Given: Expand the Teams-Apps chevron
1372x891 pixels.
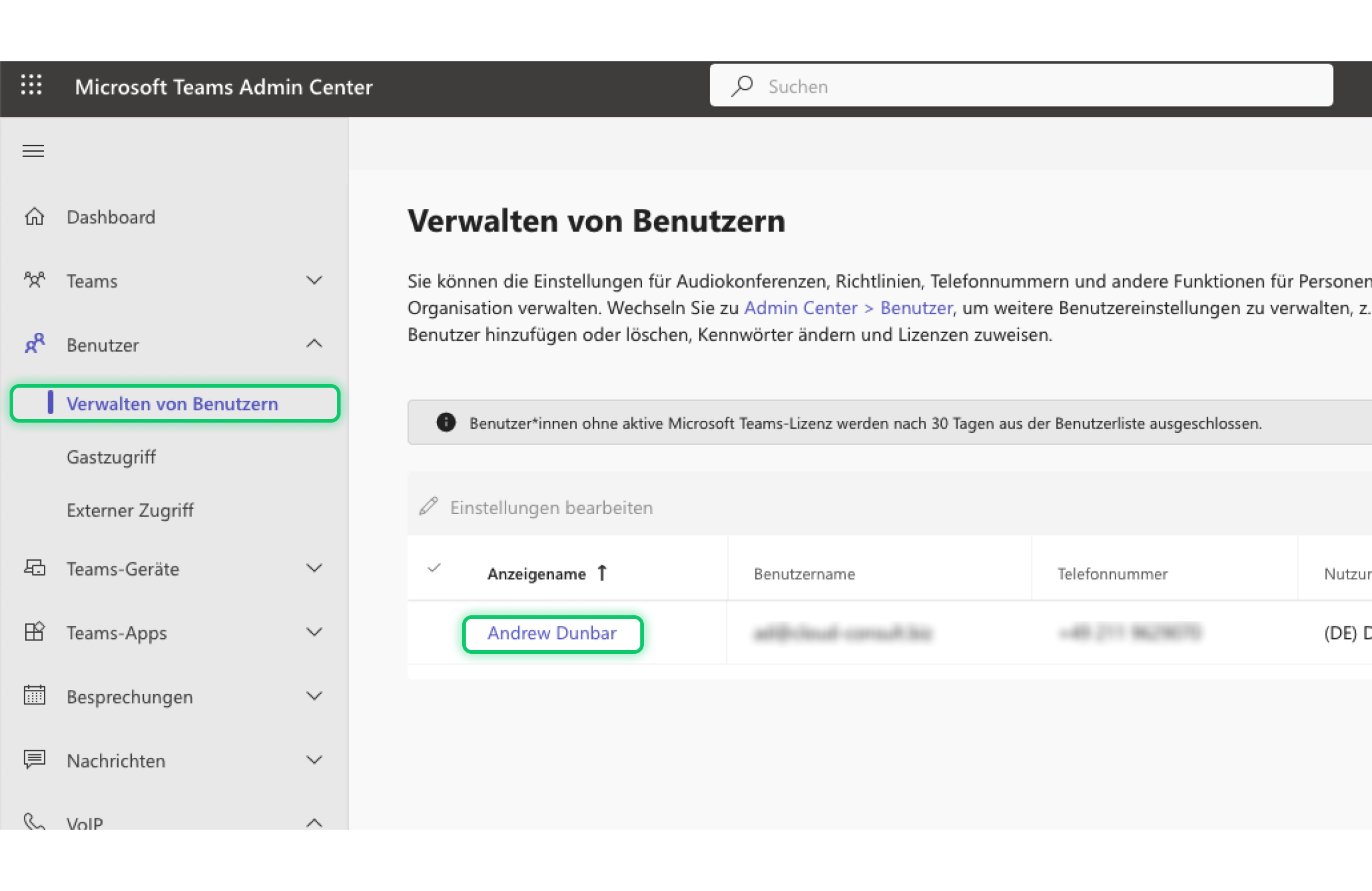Looking at the screenshot, I should (x=314, y=632).
